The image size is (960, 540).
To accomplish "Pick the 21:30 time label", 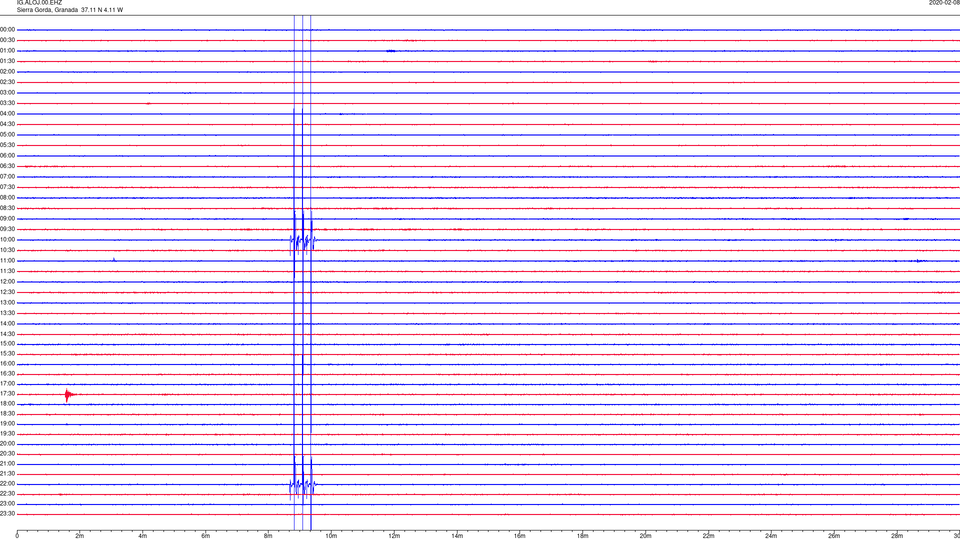I will coord(7,474).
